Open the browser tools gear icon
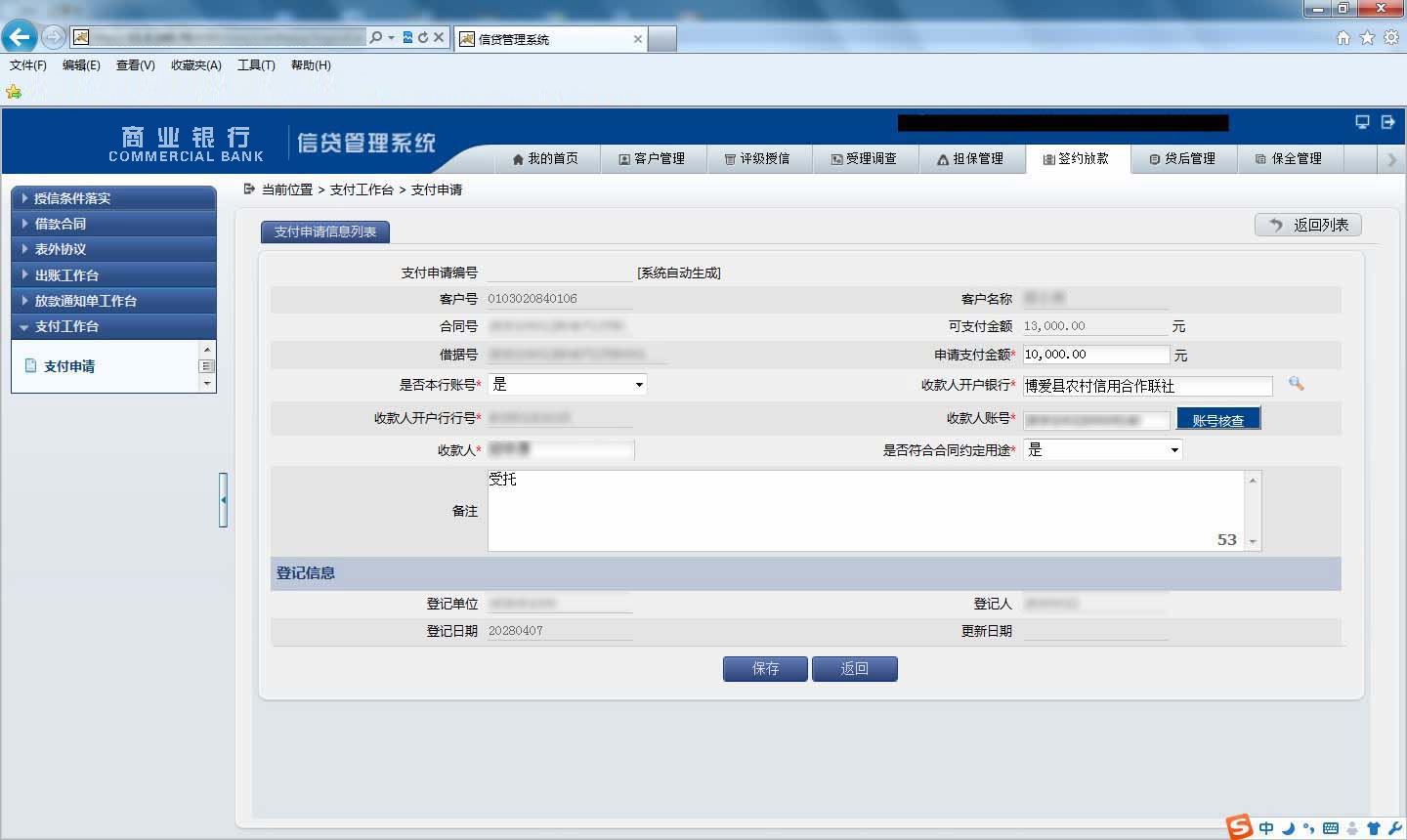 coord(1390,37)
